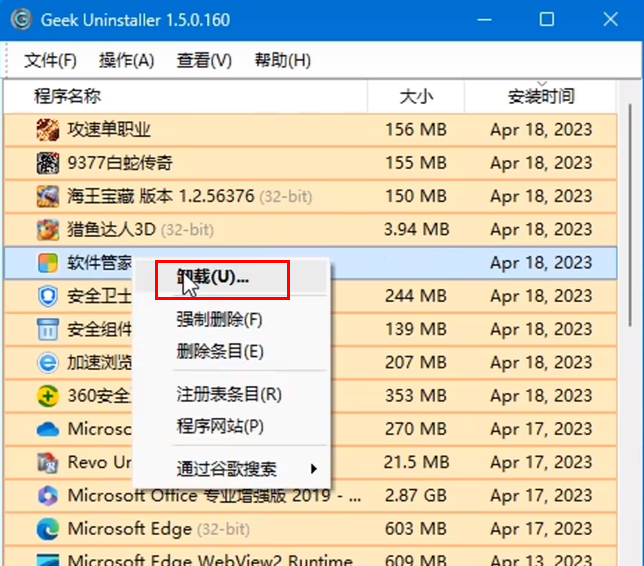Maximize the Geek Uninstaller window
644x566 pixels.
[547, 19]
